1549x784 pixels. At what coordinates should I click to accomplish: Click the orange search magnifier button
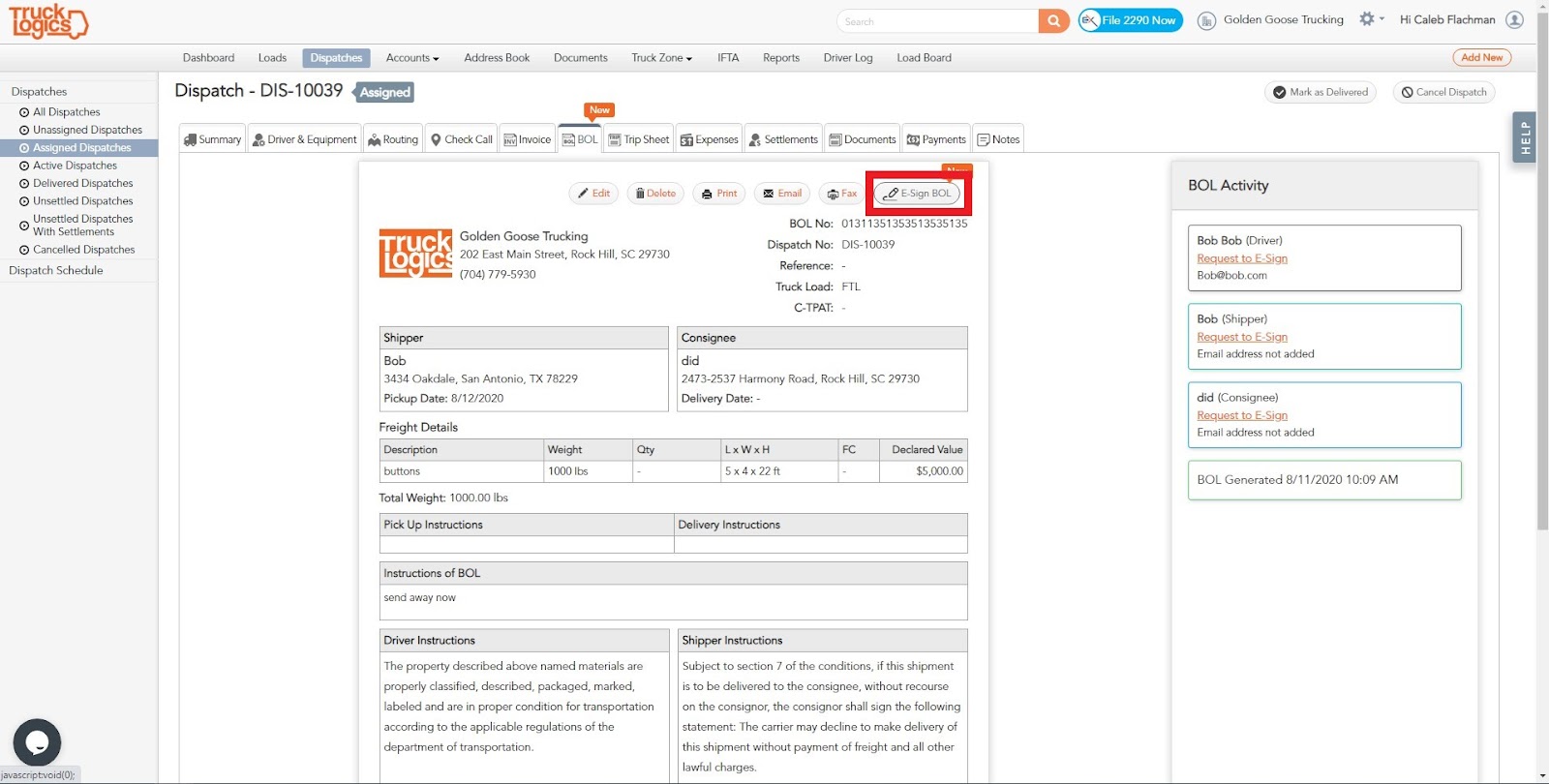tap(1053, 20)
